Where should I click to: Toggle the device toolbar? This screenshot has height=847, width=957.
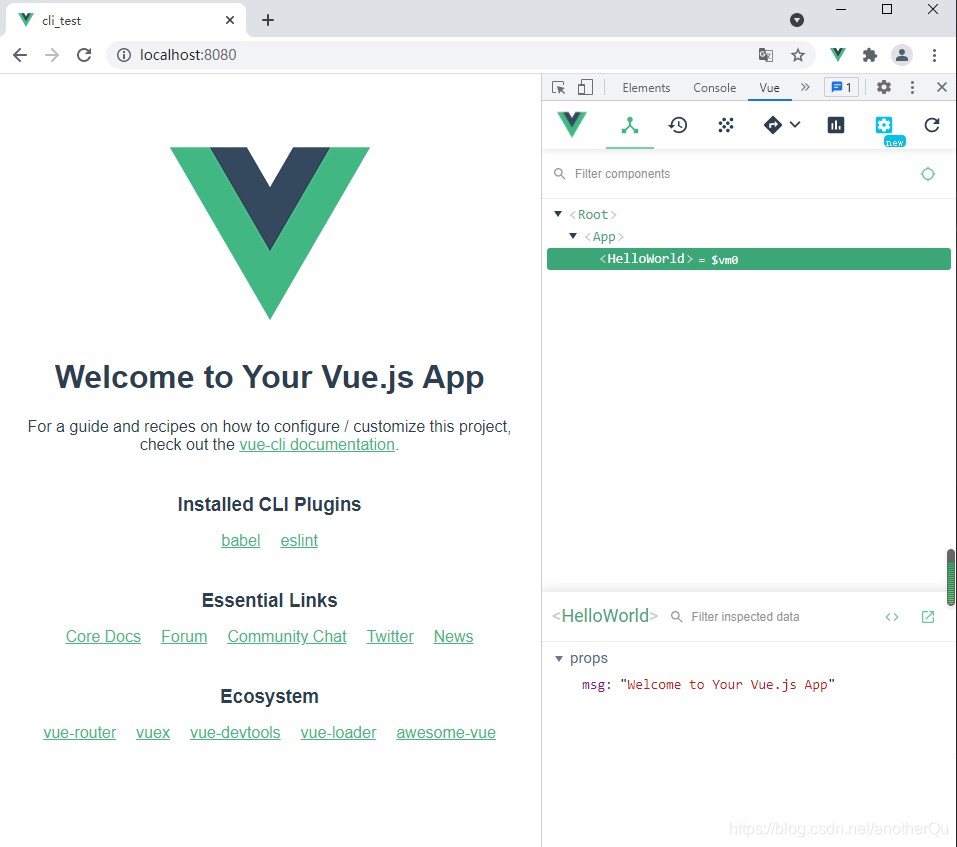(x=585, y=87)
